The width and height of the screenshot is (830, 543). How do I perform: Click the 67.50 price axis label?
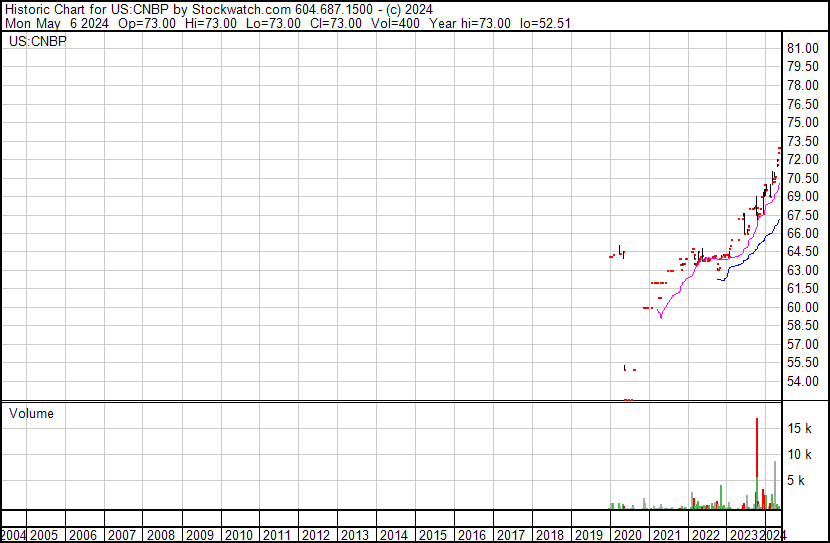[x=802, y=215]
